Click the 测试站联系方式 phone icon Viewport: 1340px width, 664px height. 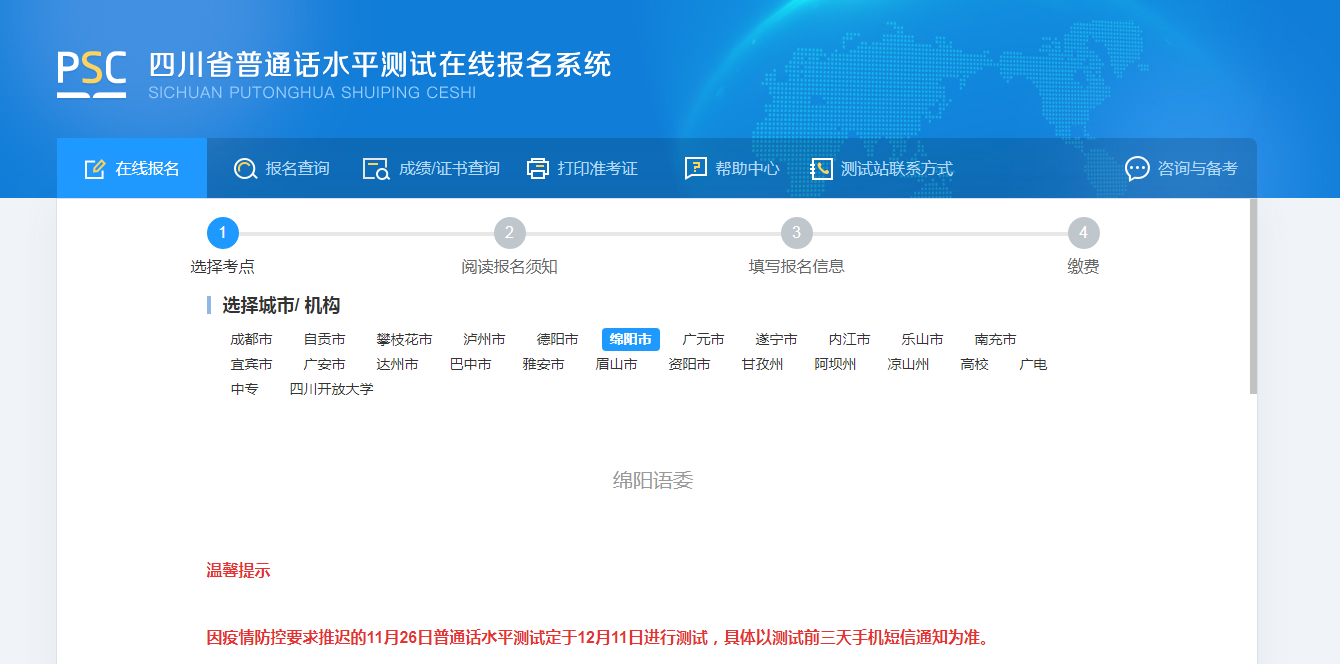coord(821,169)
